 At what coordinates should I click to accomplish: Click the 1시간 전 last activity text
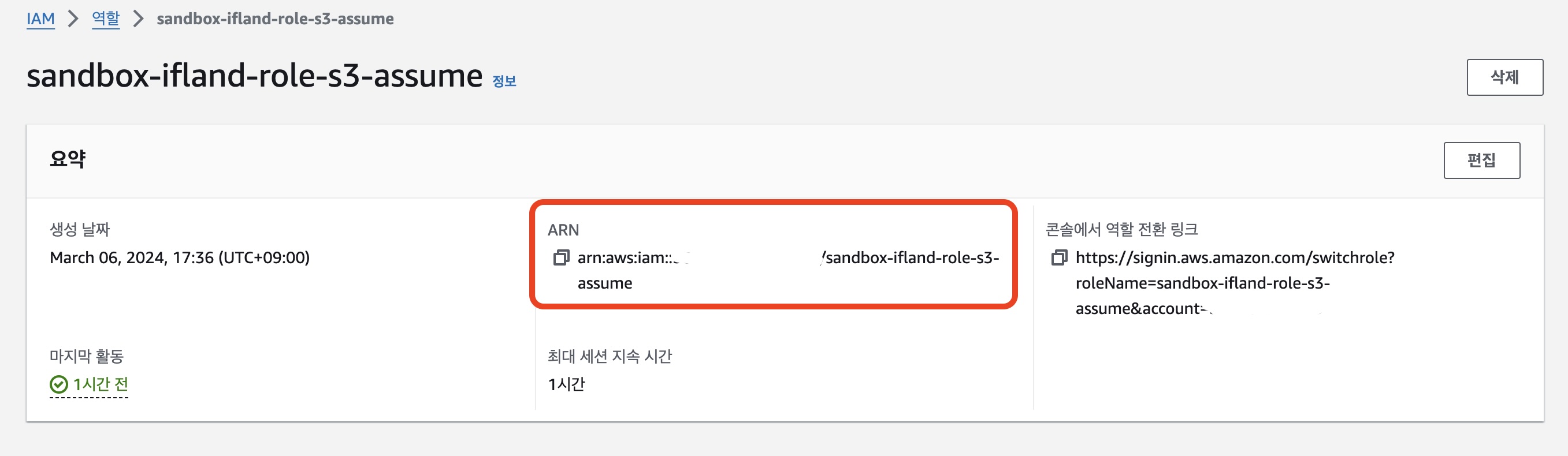click(101, 384)
